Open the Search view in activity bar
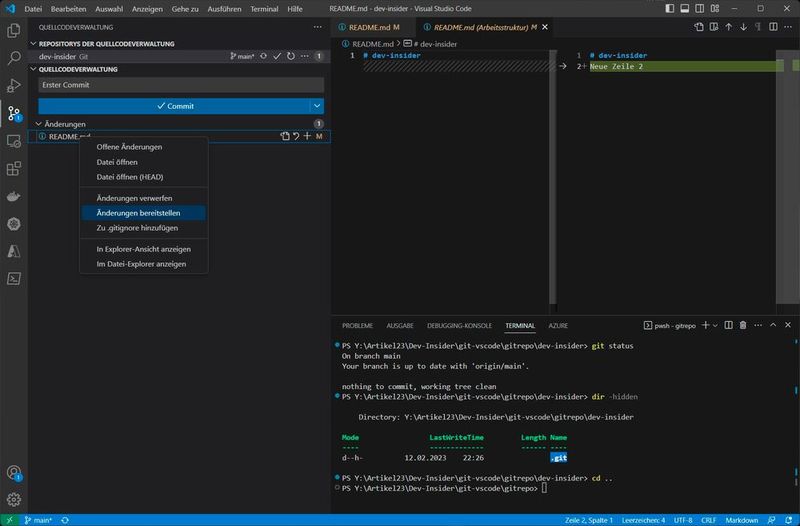The height and width of the screenshot is (526, 800). [x=14, y=58]
